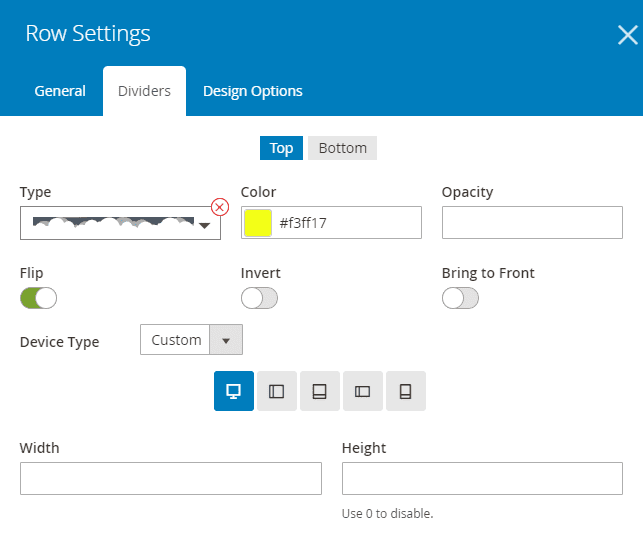Turn on Bring to Front toggle
Screen dimensions: 643x549
tap(460, 298)
